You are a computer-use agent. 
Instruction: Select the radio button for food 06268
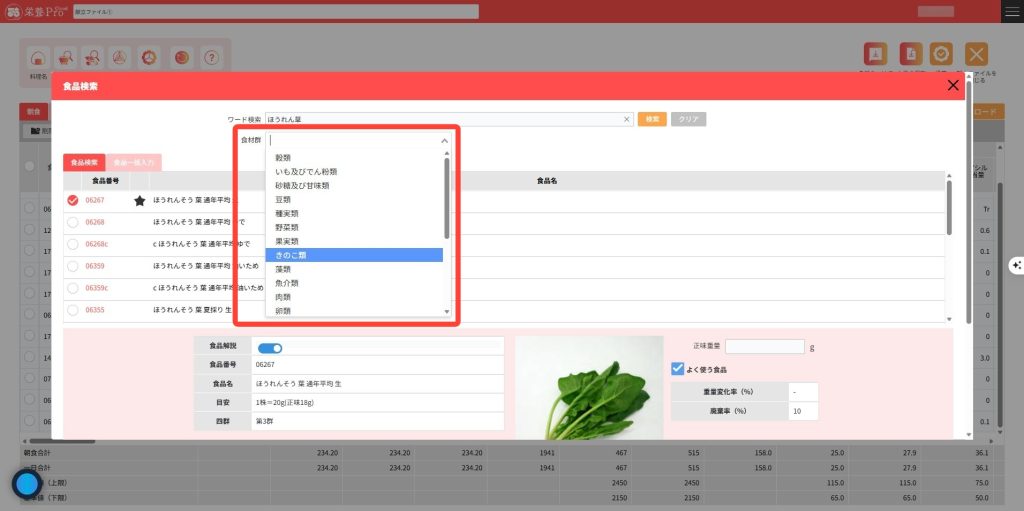click(72, 222)
